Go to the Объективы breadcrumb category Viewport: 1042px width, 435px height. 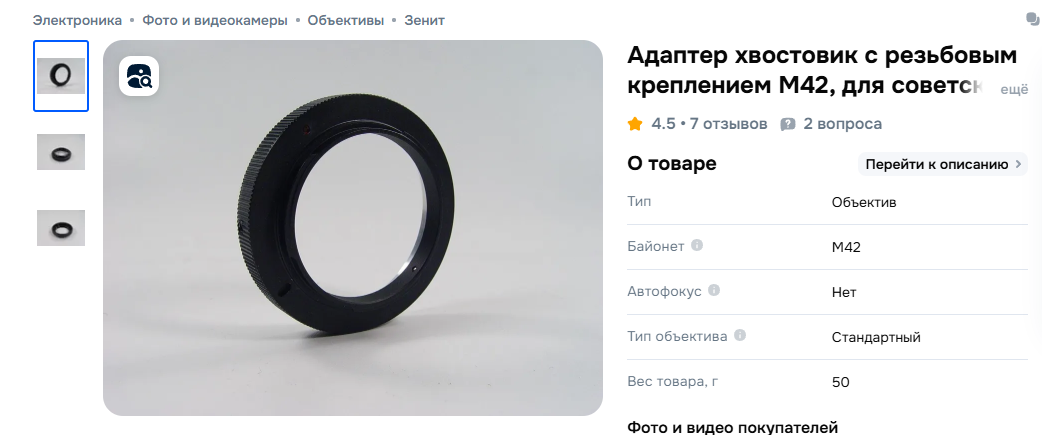pyautogui.click(x=346, y=21)
